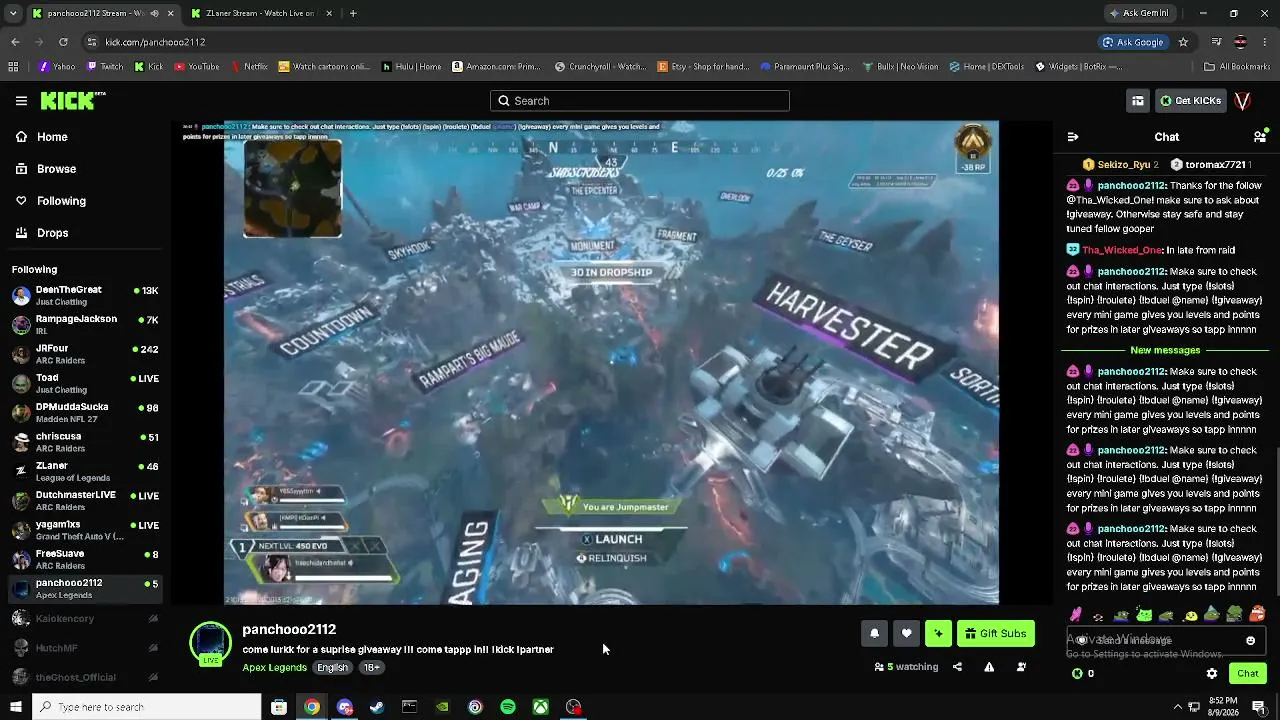Select ZLaner in the Following list
Screen dimensions: 1280x720
[x=85, y=472]
